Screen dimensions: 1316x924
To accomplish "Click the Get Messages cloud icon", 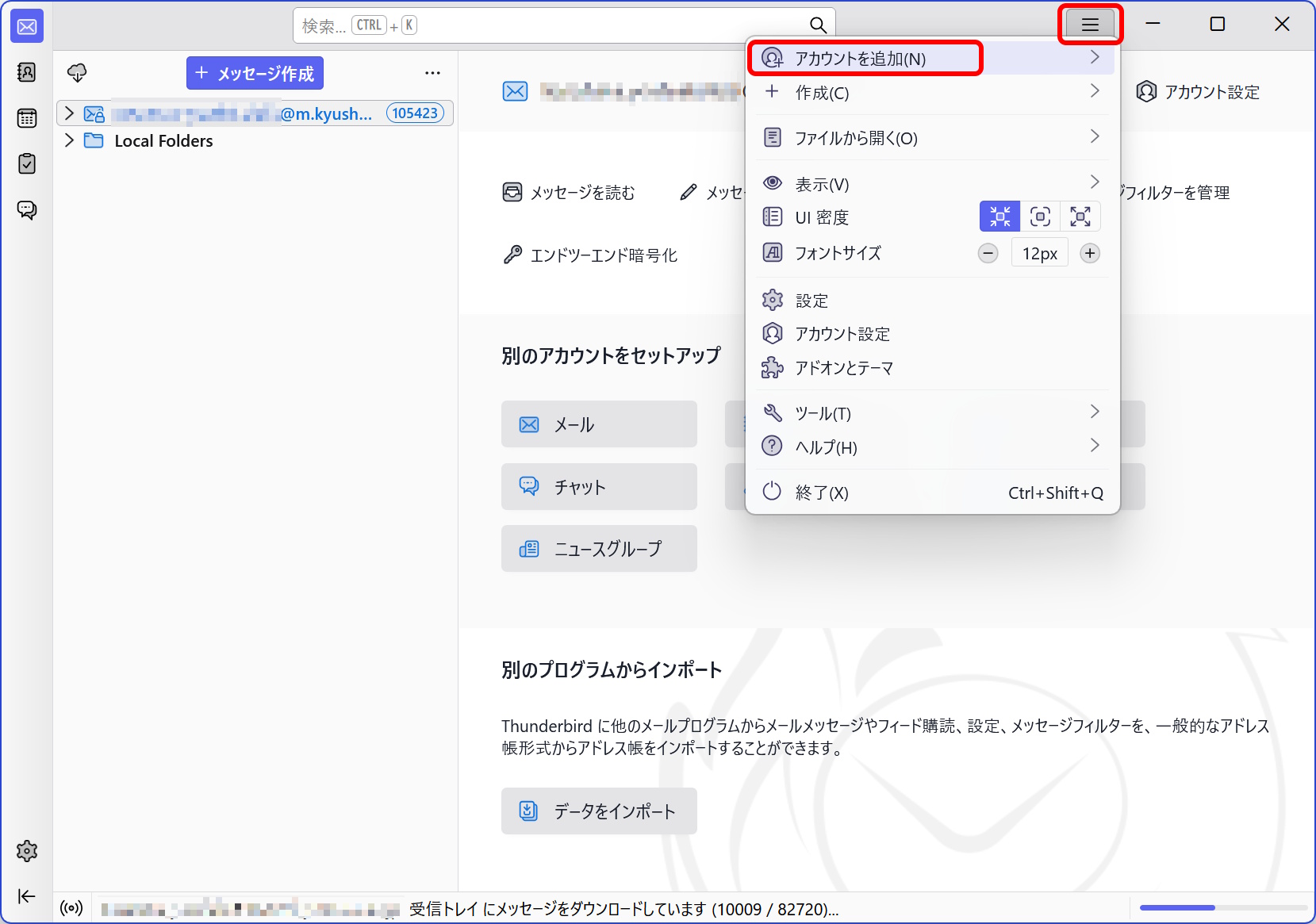I will pos(77,73).
